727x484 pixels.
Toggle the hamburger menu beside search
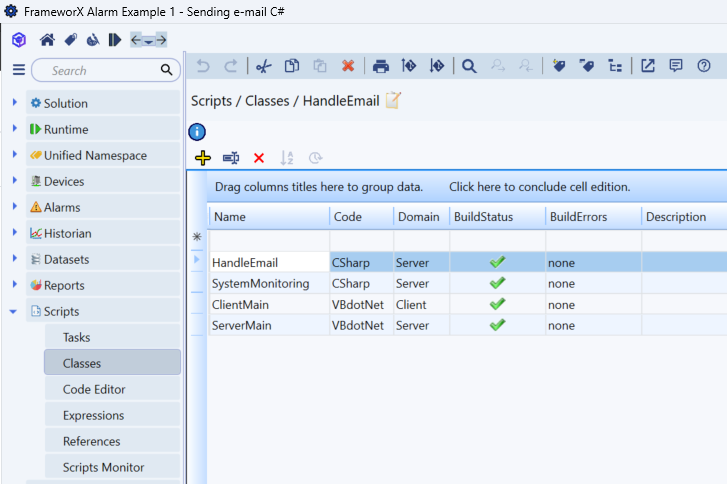point(18,71)
